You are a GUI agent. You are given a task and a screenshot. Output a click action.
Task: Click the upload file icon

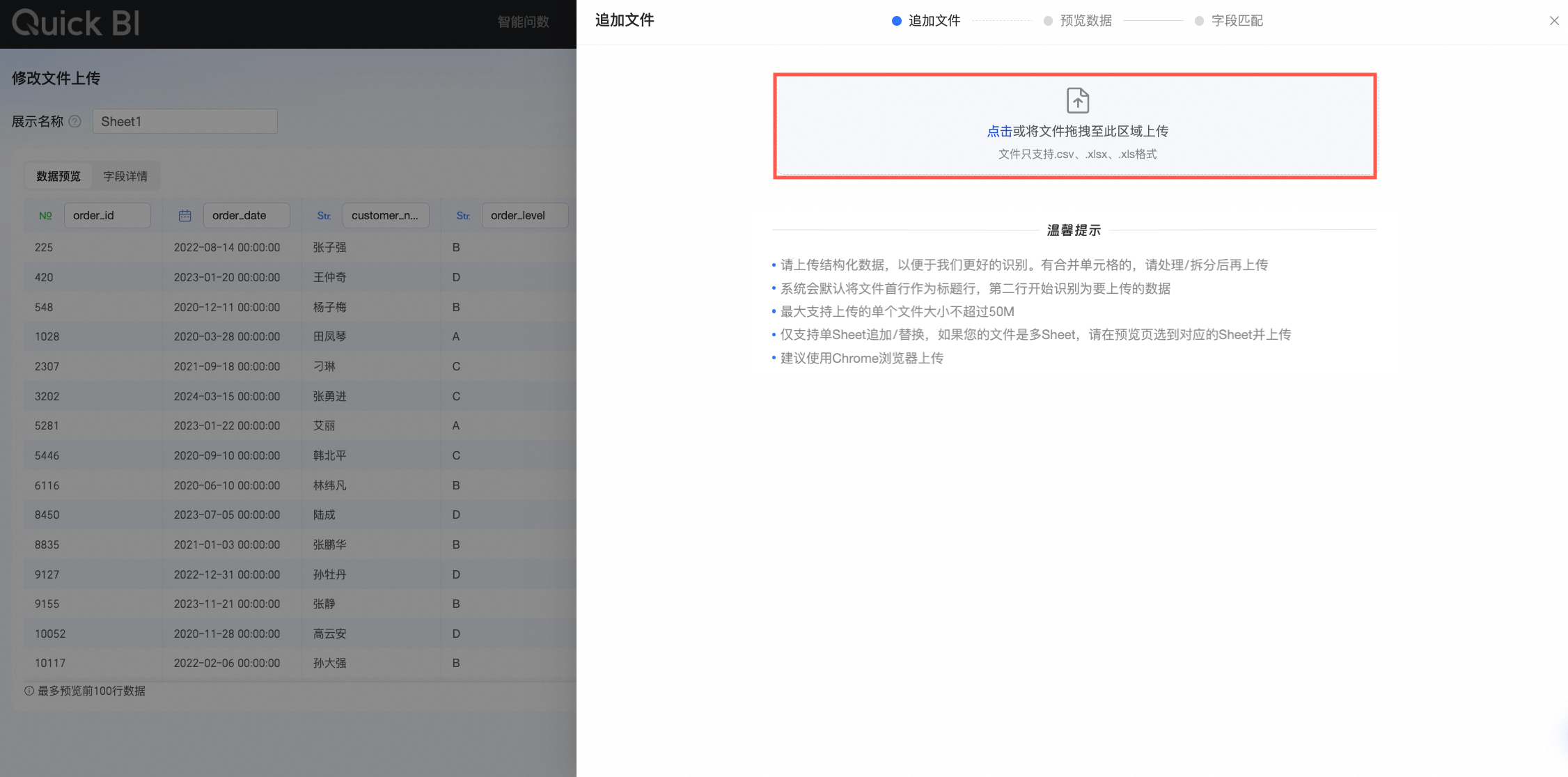[x=1077, y=100]
